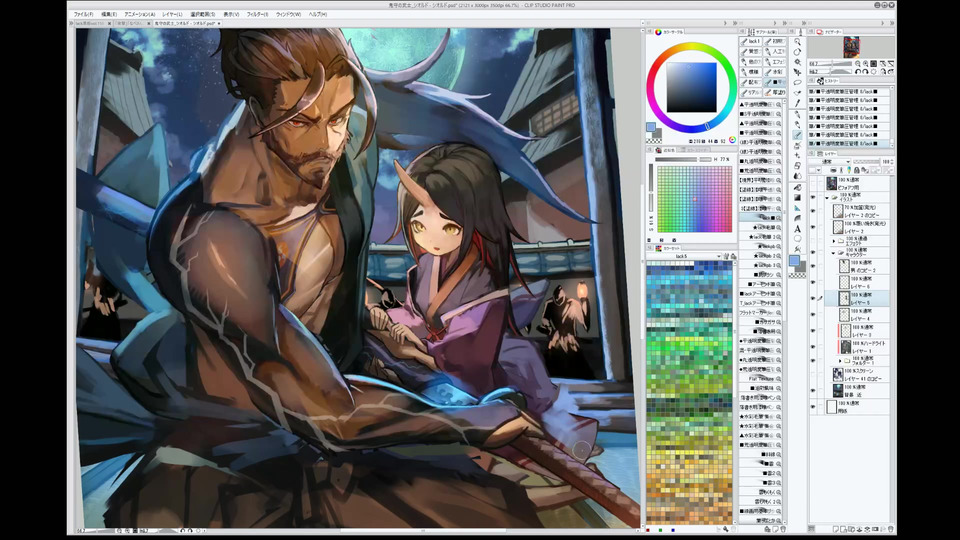
Task: Select the Operation object tool
Action: pyautogui.click(x=797, y=62)
